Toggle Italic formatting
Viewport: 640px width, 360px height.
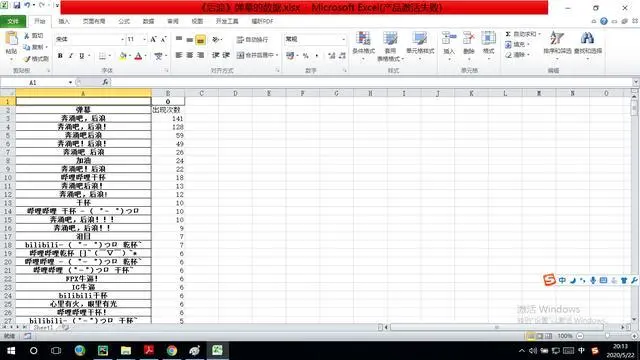(71, 56)
